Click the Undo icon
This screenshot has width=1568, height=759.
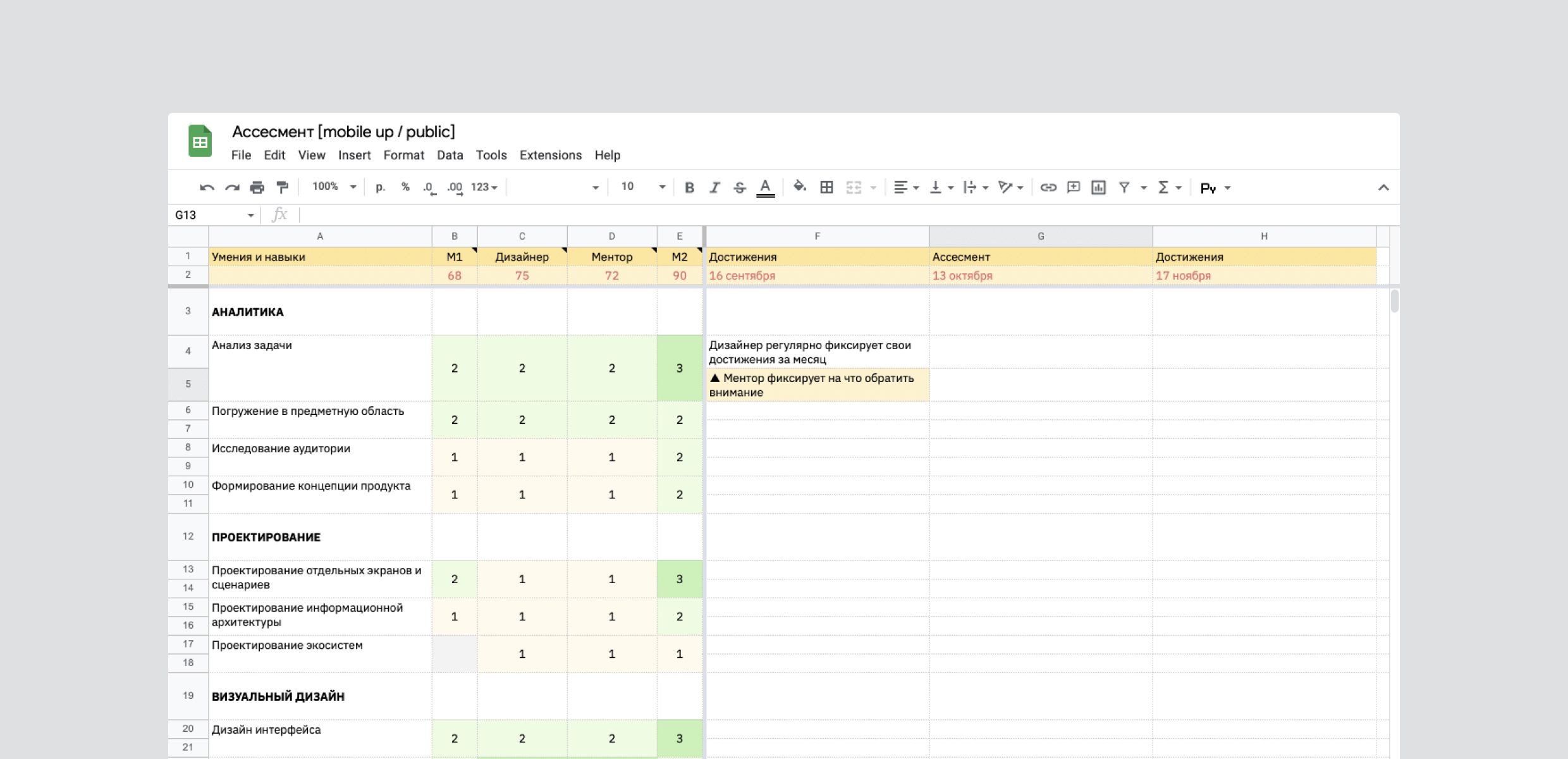[207, 187]
